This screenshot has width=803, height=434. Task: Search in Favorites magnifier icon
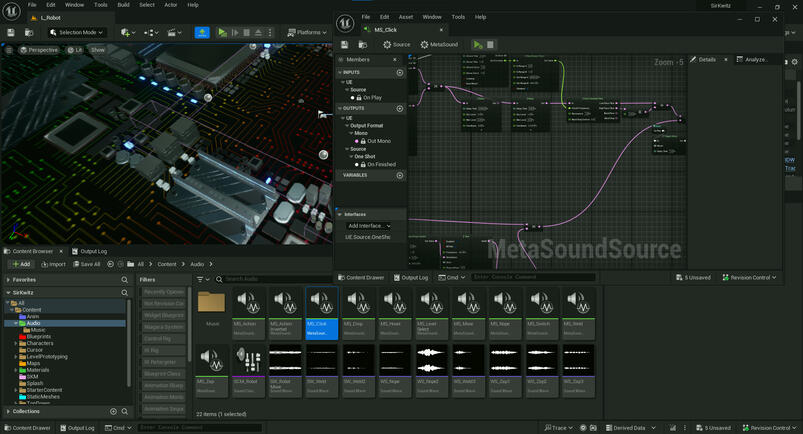tap(124, 280)
